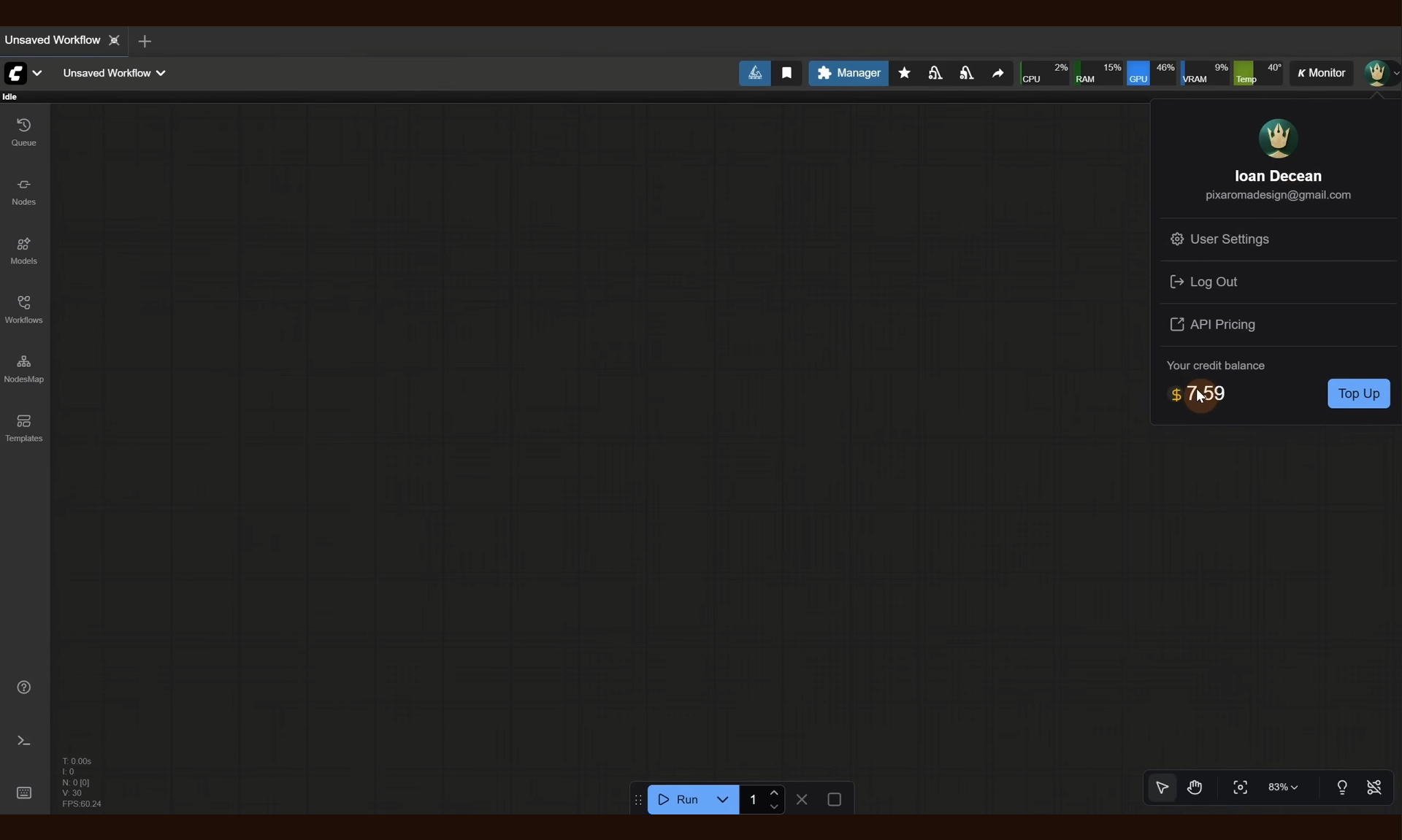The width and height of the screenshot is (1402, 840).
Task: Open the 83% zoom dropdown
Action: [1282, 787]
